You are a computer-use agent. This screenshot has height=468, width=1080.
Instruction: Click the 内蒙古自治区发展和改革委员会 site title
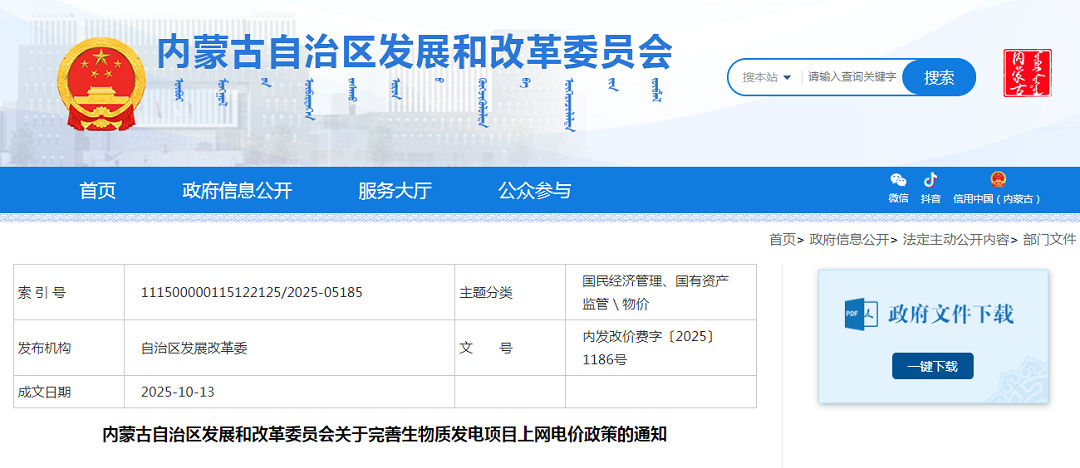[415, 50]
